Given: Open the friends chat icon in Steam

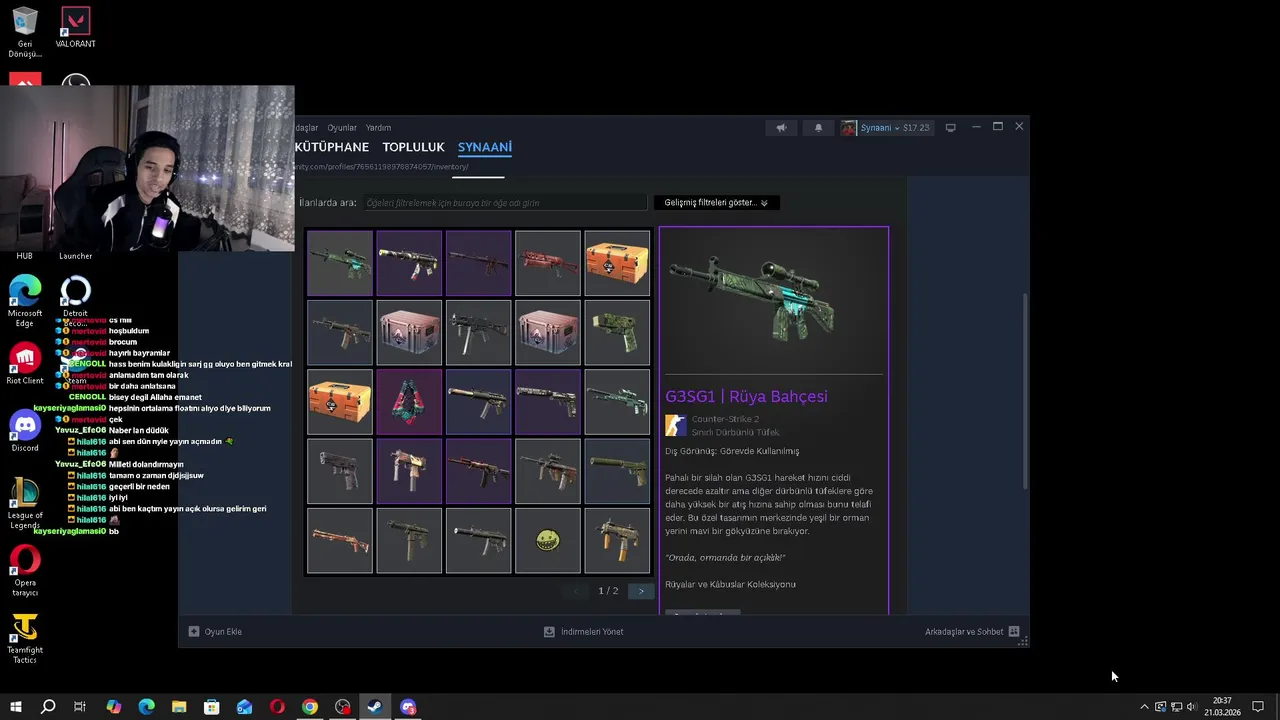Looking at the screenshot, I should [x=1014, y=632].
